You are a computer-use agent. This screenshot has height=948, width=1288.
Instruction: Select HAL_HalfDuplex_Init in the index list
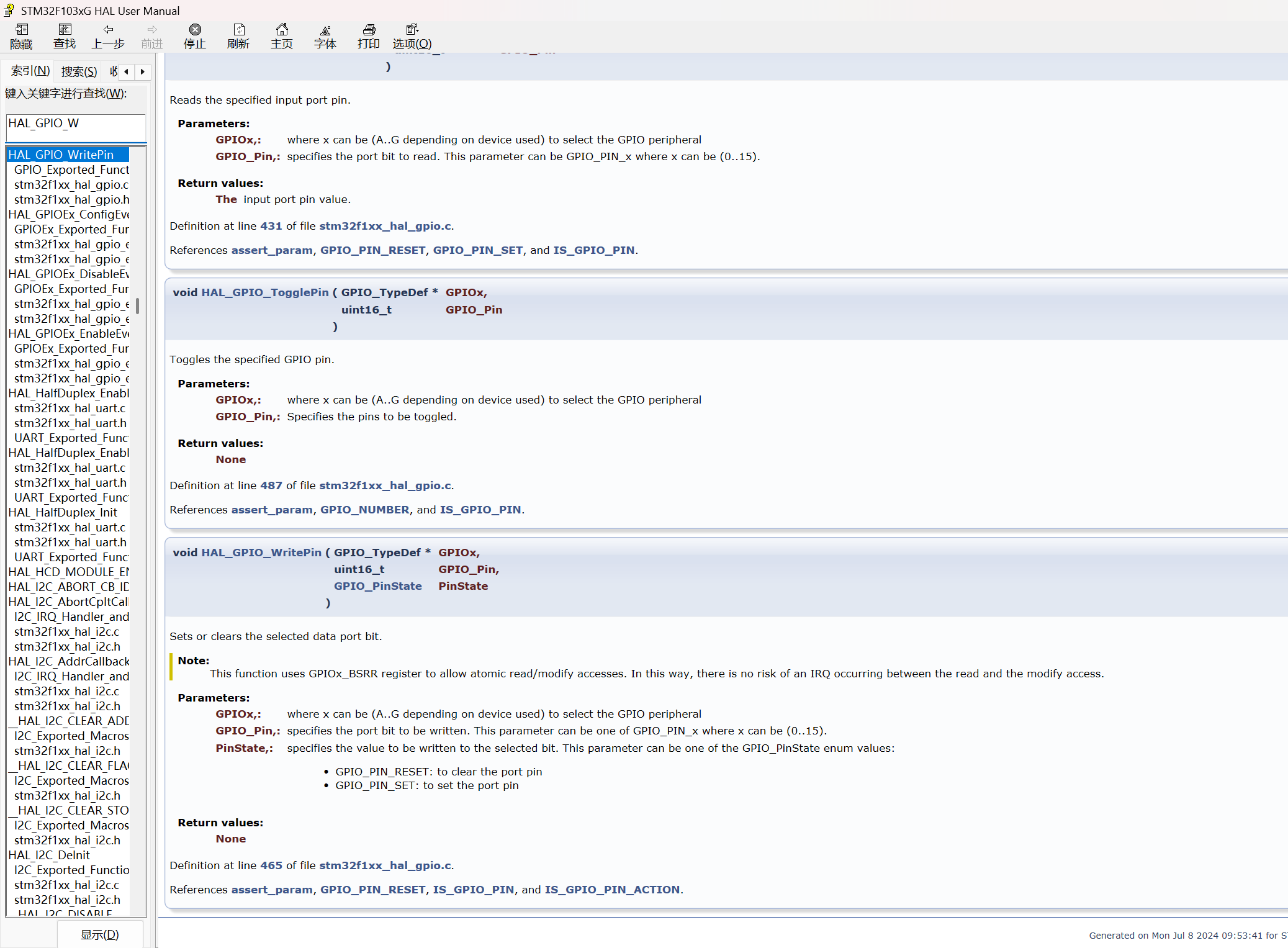63,512
